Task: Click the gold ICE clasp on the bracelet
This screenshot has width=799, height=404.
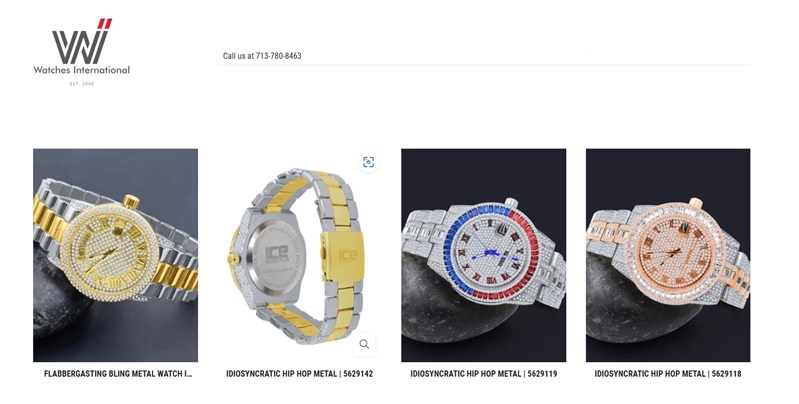Action: [343, 256]
